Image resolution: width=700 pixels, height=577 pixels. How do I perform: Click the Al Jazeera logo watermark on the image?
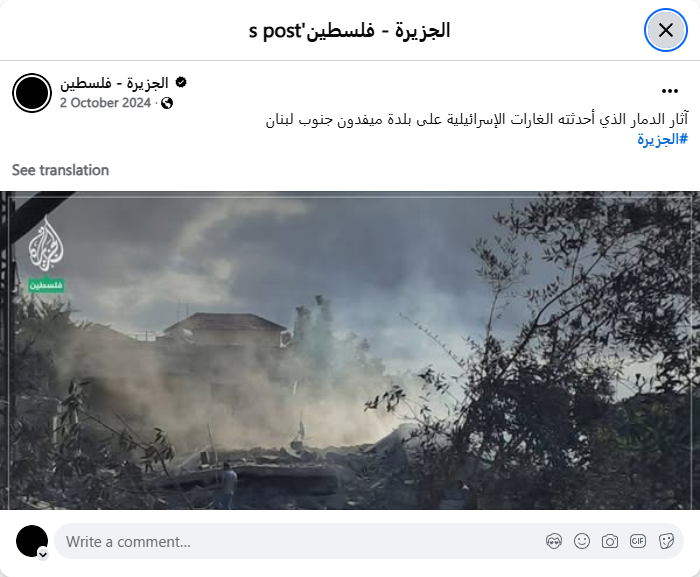point(46,244)
